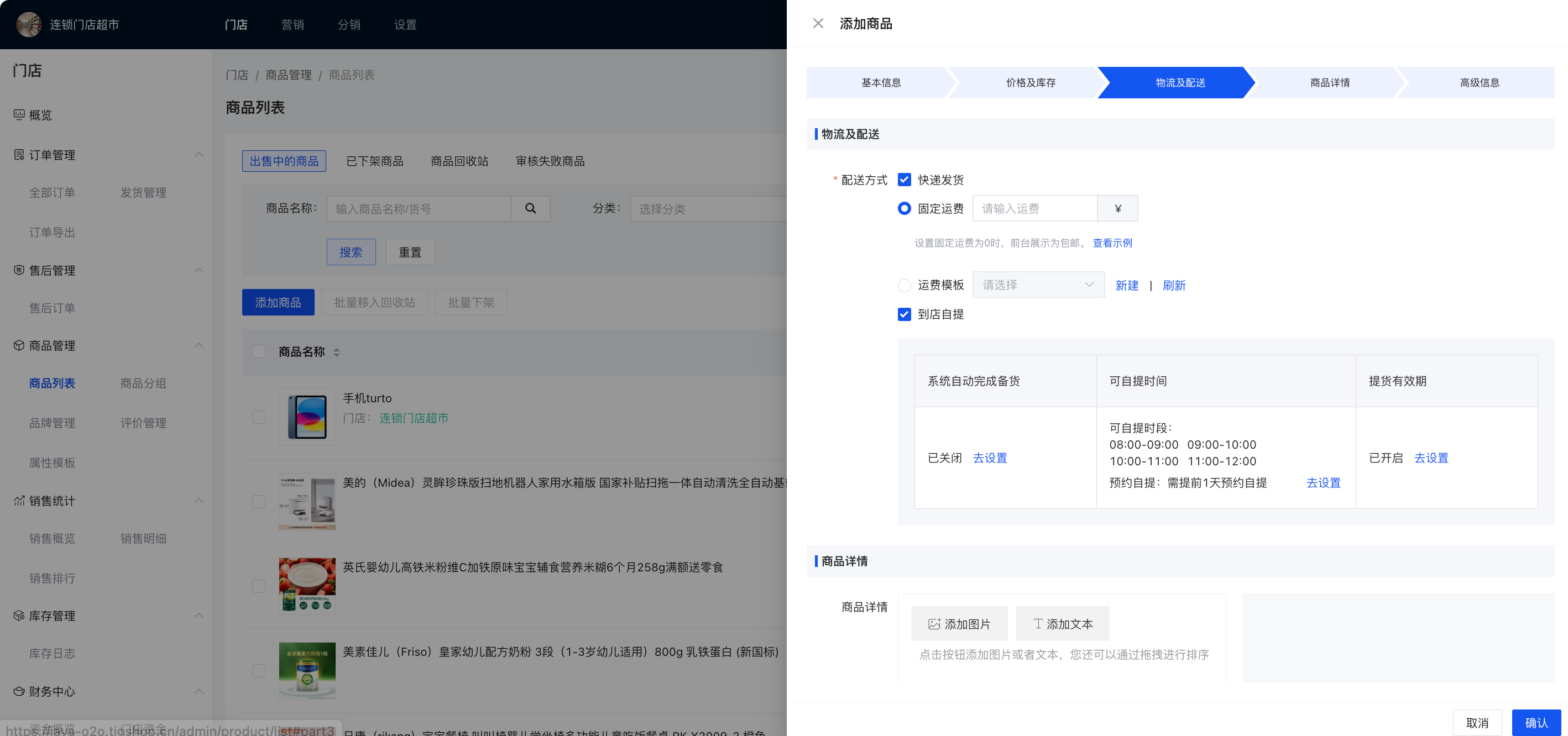The image size is (1568, 736).
Task: Open the 营销 top menu
Action: point(292,25)
